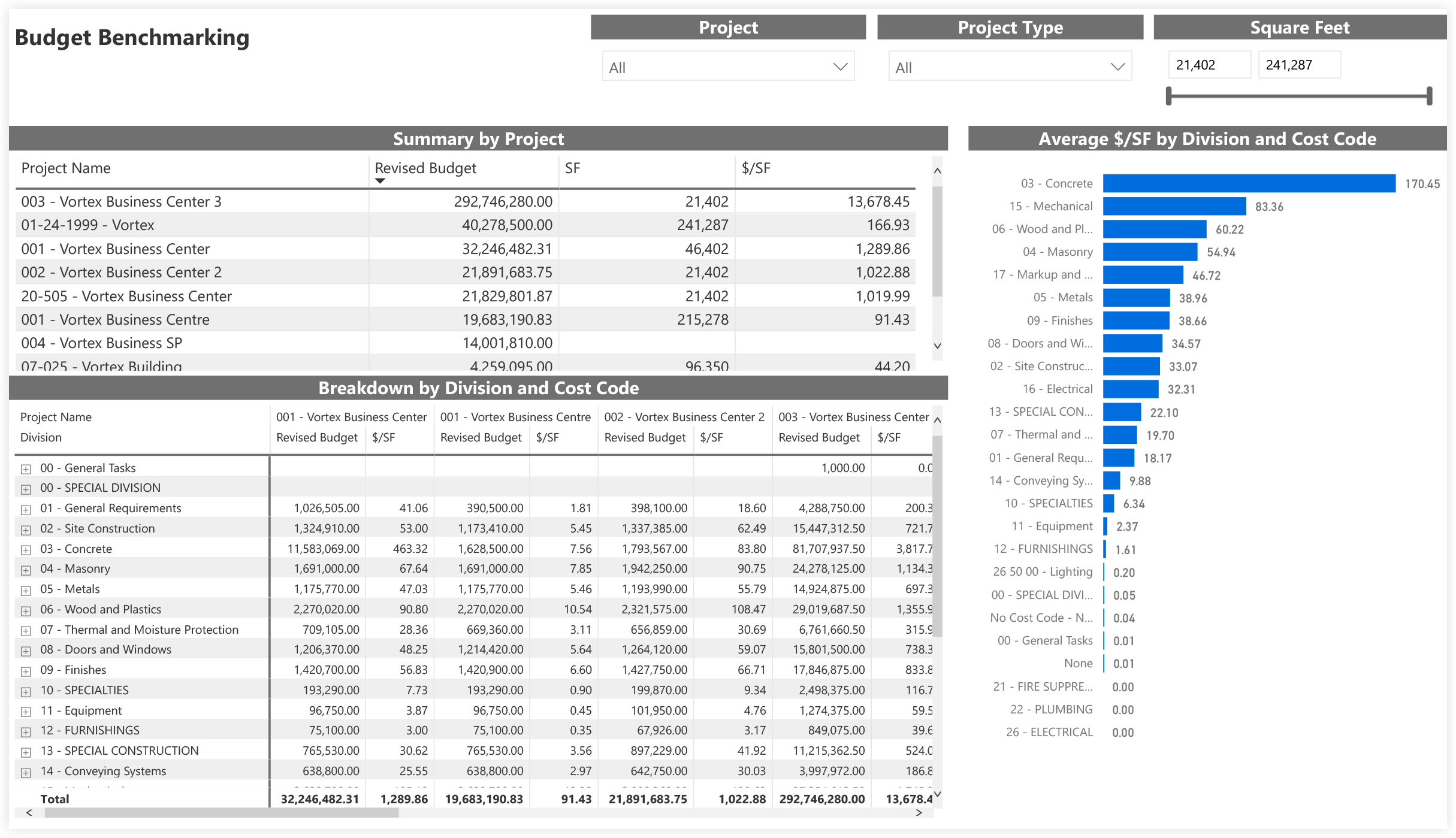Screen dimensions: 1456x838
Task: Grab the right handle of Square Feet slider
Action: tap(1430, 96)
